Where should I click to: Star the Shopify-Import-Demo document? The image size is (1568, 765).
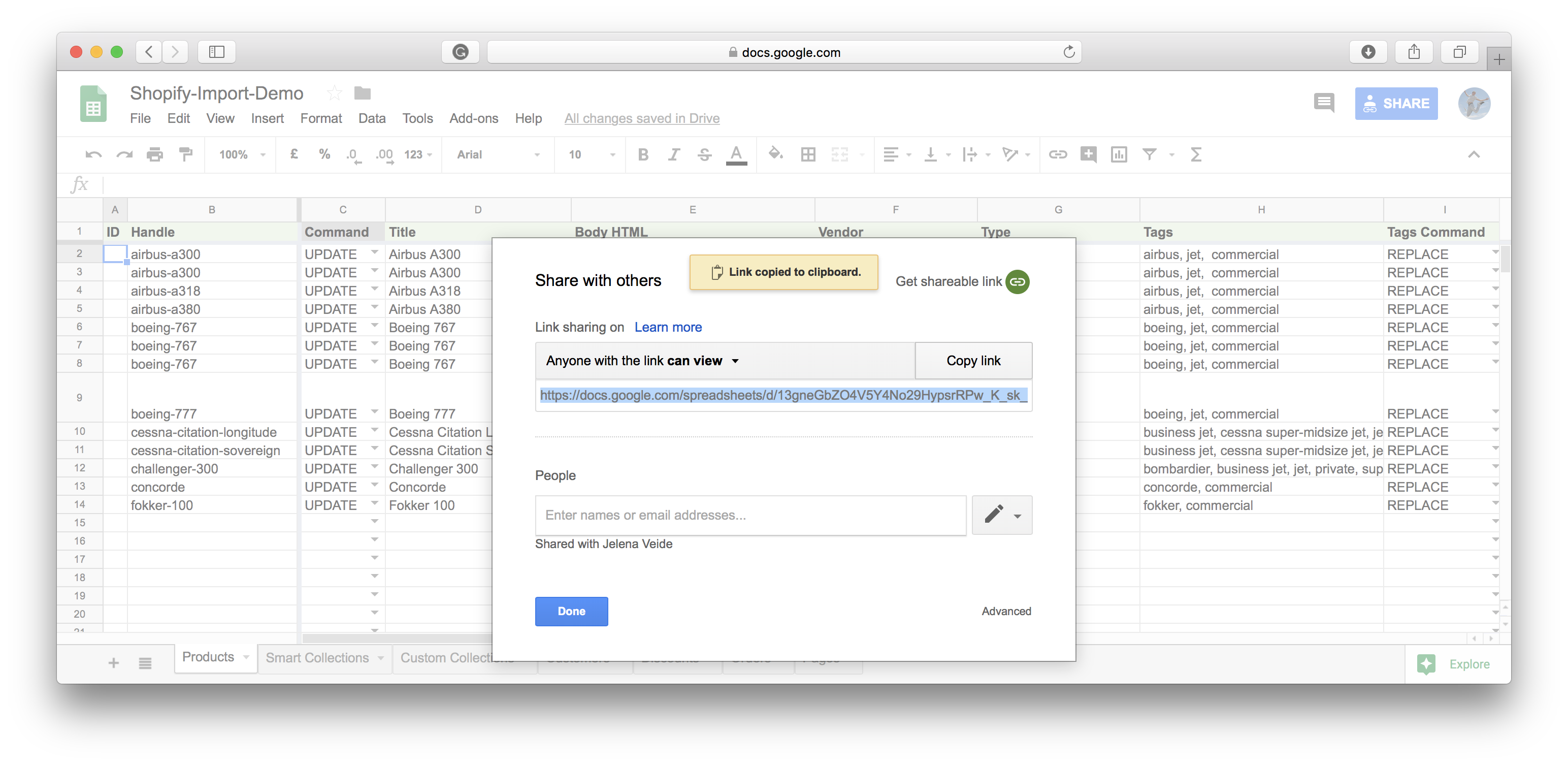[x=334, y=92]
